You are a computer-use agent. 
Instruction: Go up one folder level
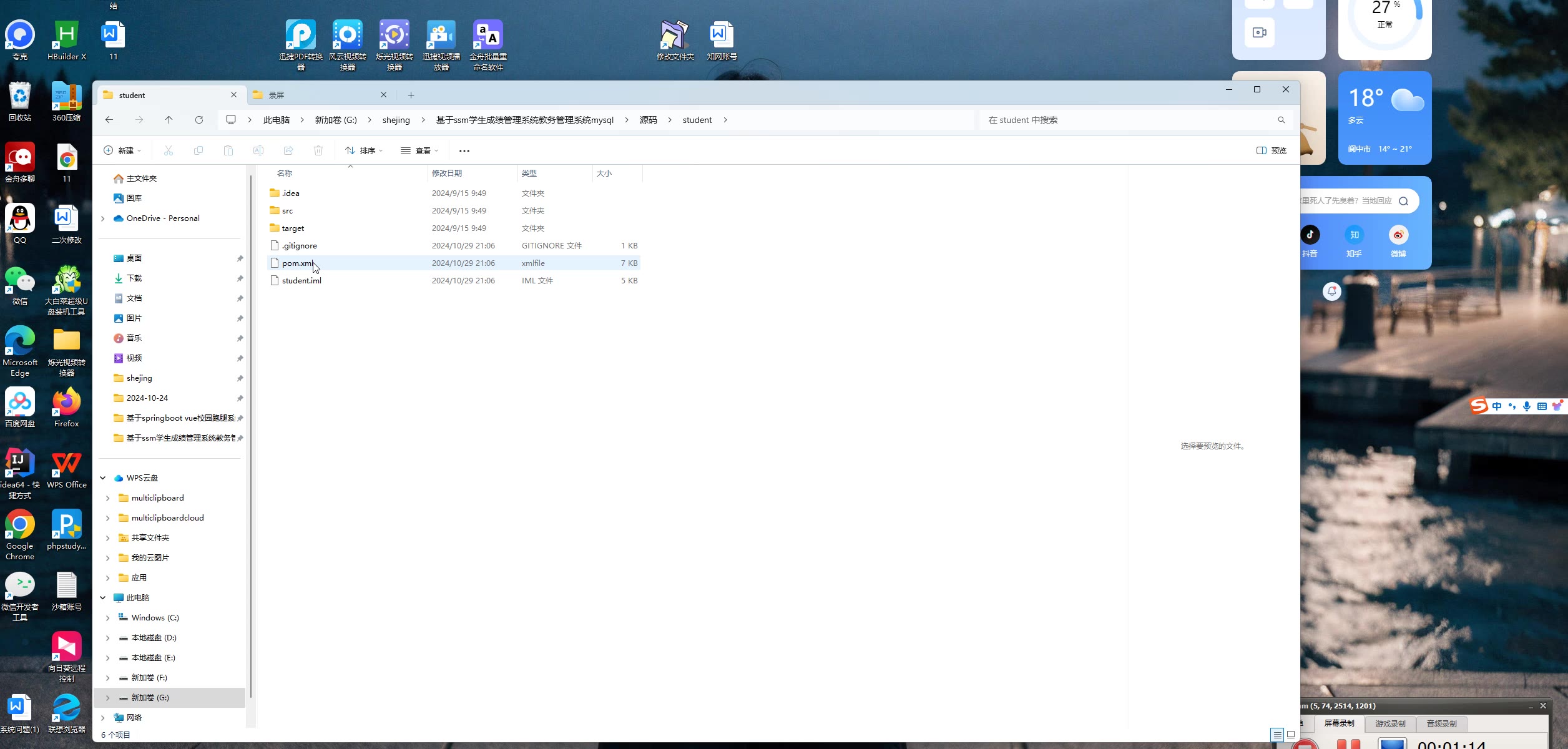click(169, 120)
